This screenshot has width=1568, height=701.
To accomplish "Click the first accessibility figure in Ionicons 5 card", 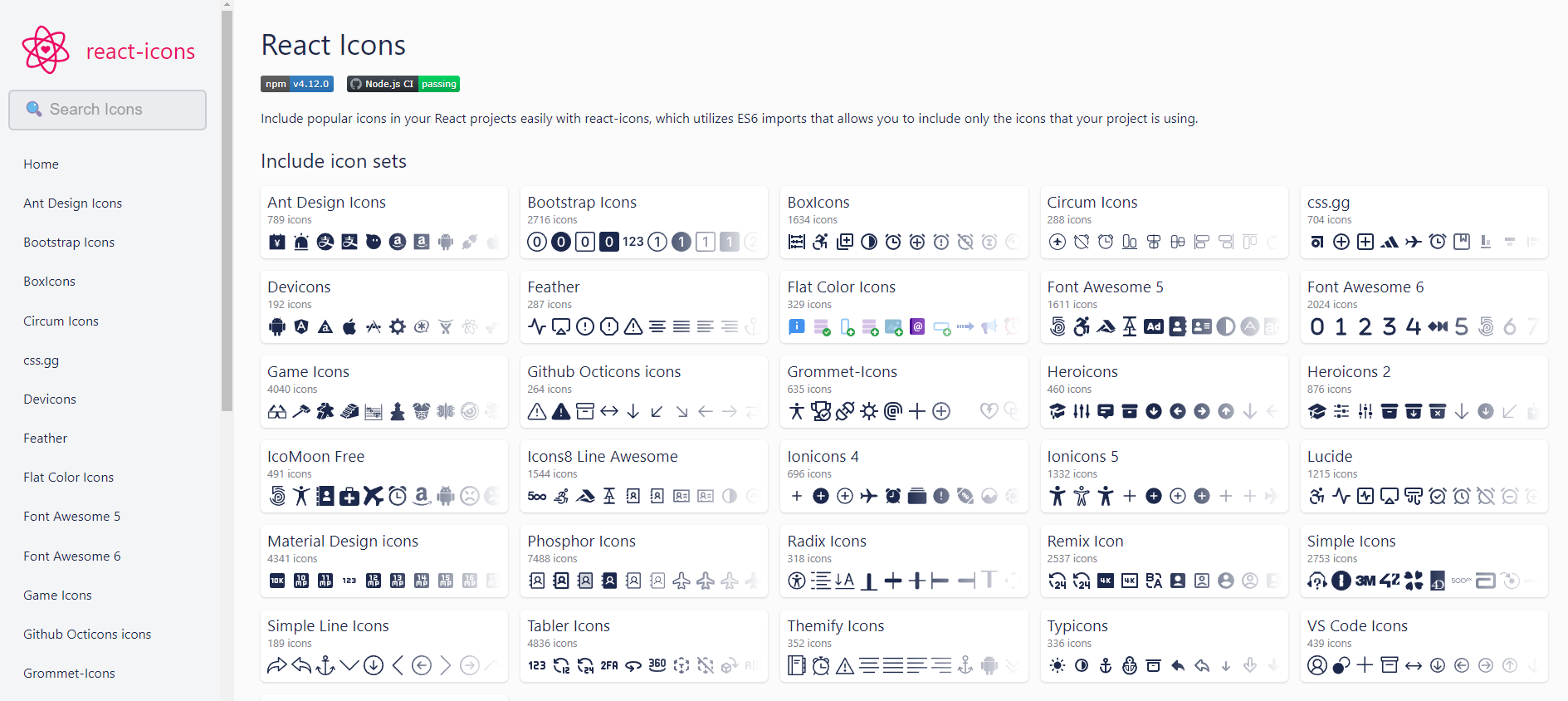I will coord(1058,496).
